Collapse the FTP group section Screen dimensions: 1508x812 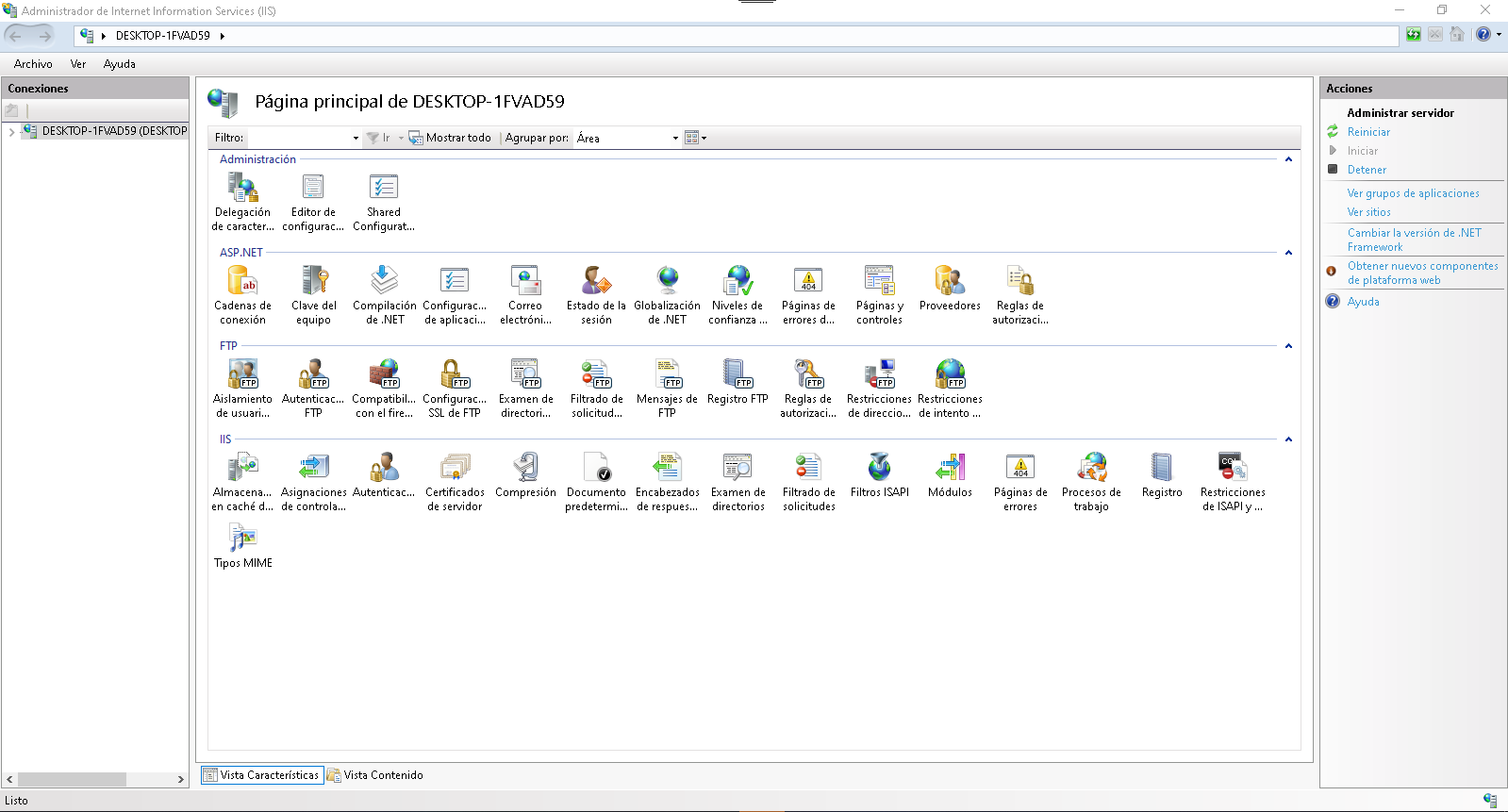coord(1288,346)
